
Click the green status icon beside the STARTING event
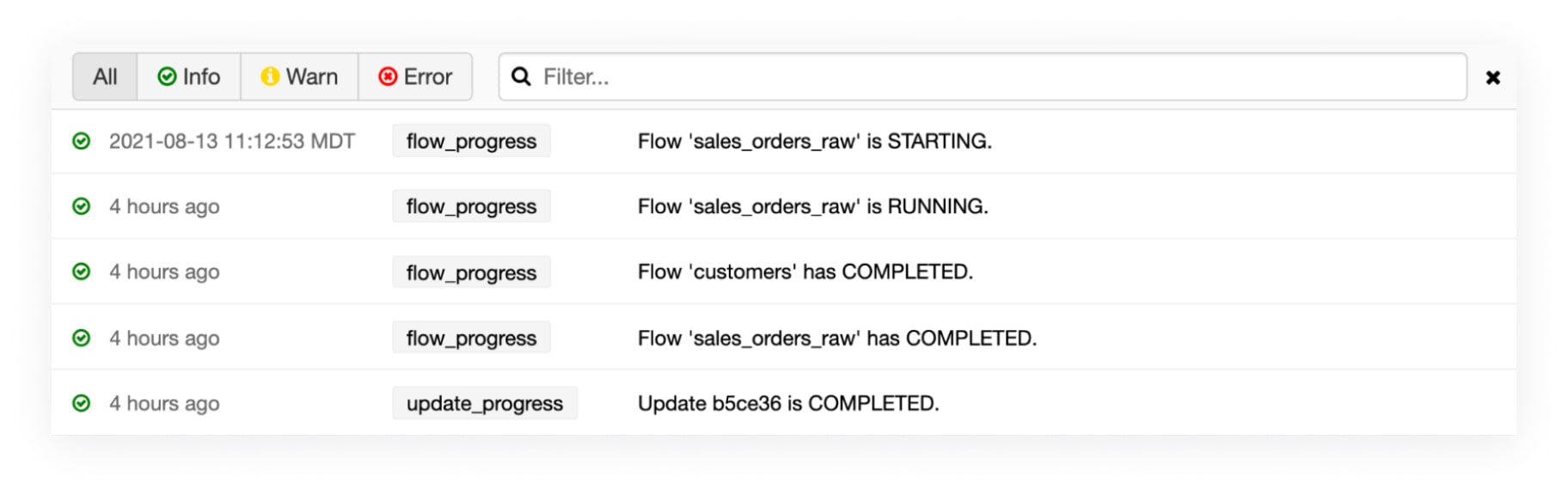tap(82, 140)
